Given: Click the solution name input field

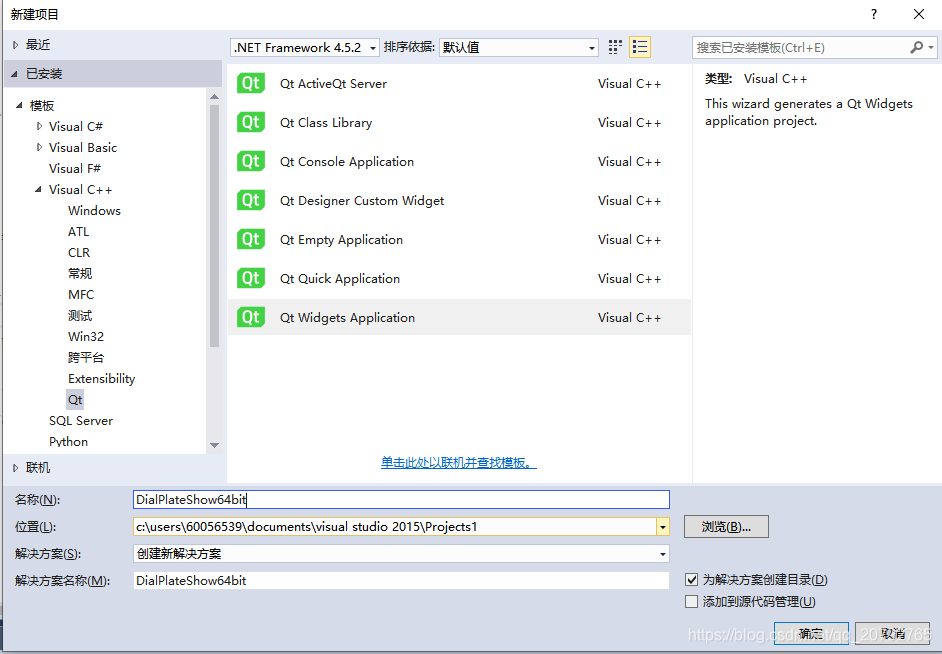Looking at the screenshot, I should [401, 581].
